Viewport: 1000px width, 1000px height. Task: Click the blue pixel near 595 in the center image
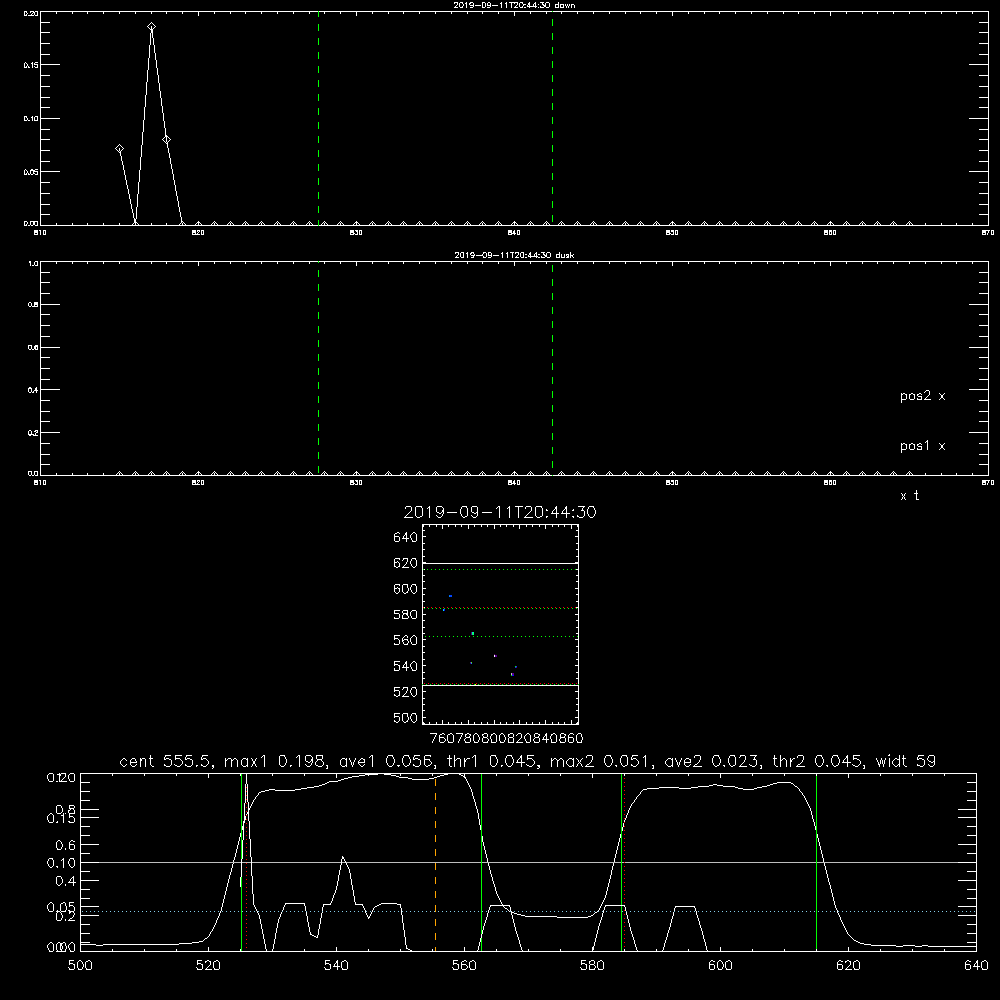pos(450,596)
